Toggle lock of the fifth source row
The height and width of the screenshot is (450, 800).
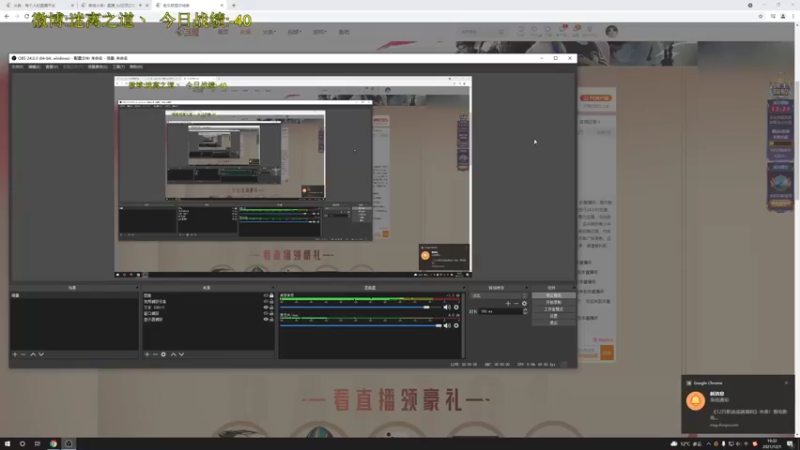point(271,319)
